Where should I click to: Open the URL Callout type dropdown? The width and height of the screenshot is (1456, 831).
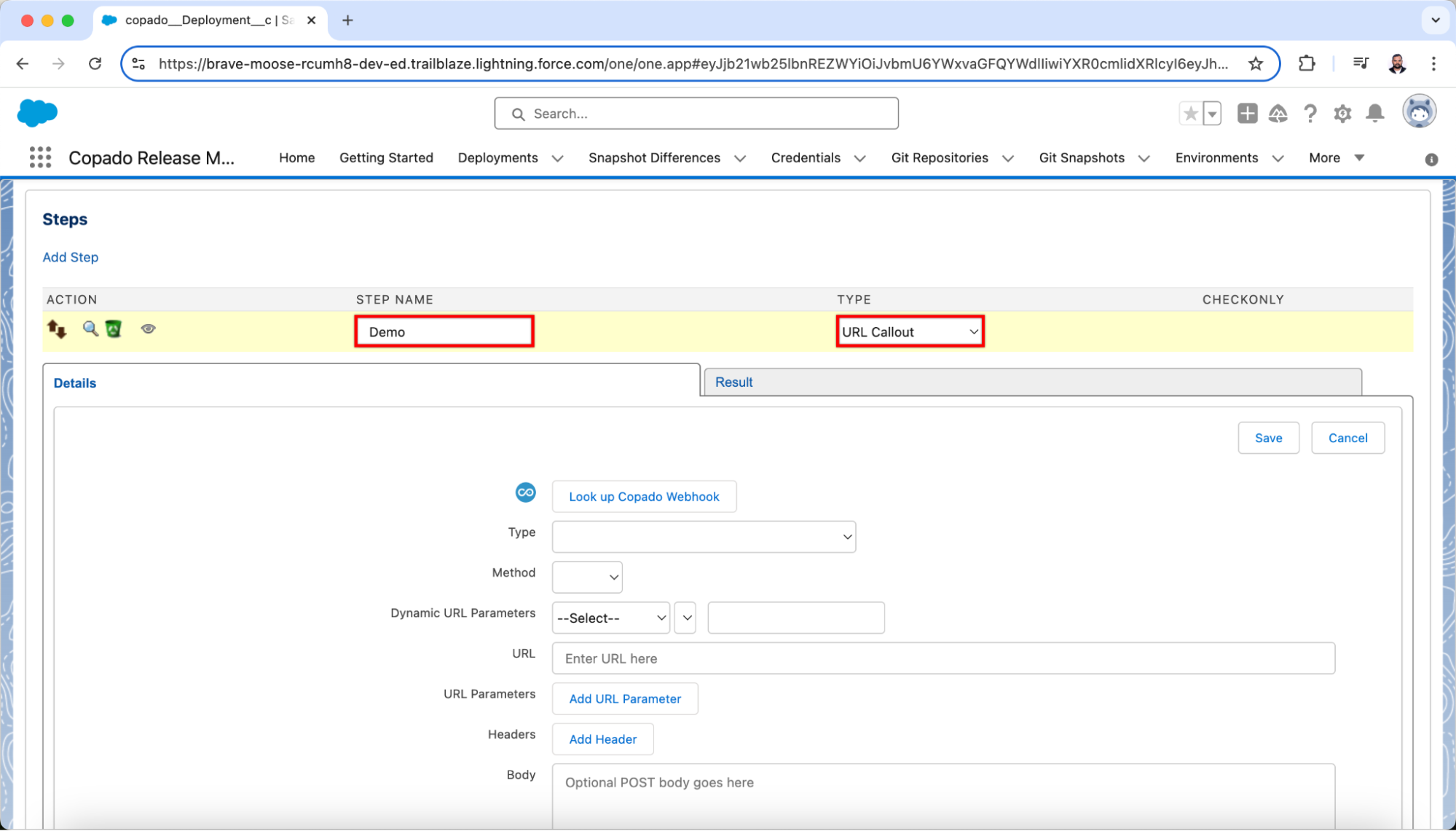(x=909, y=331)
